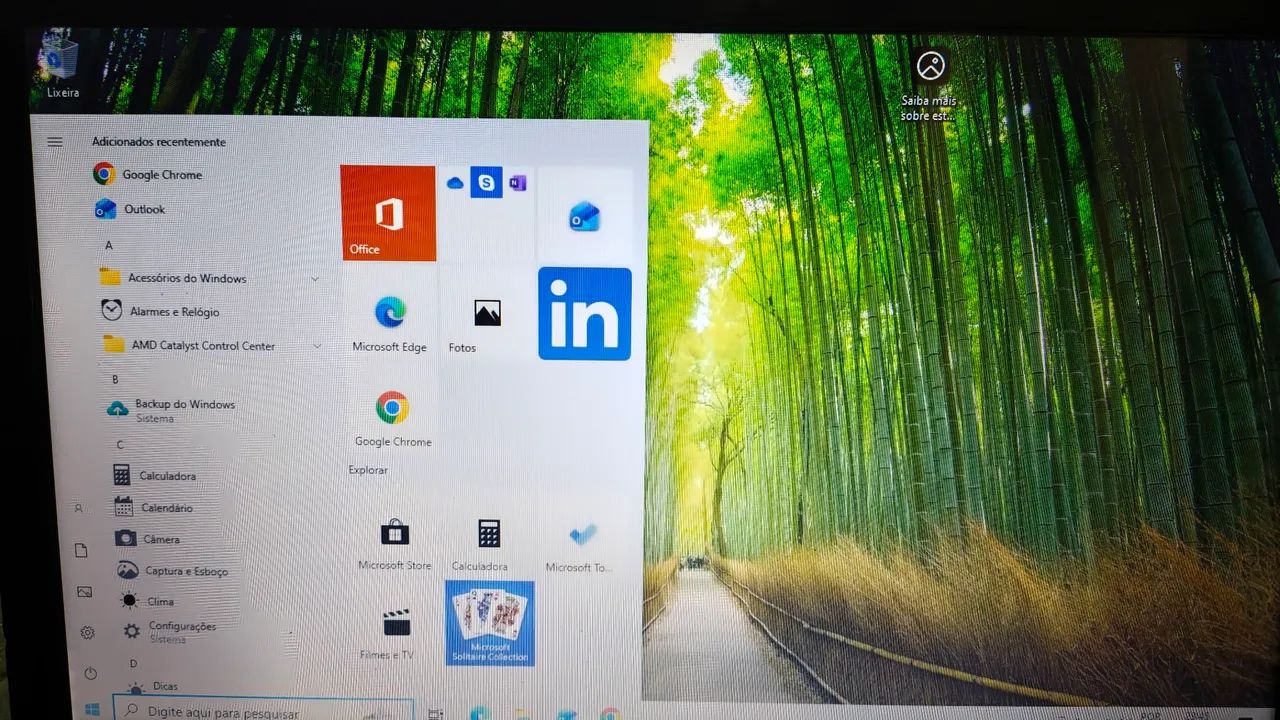Screen dimensions: 1280x720
Task: Open Configurações from the app list
Action: (169, 631)
